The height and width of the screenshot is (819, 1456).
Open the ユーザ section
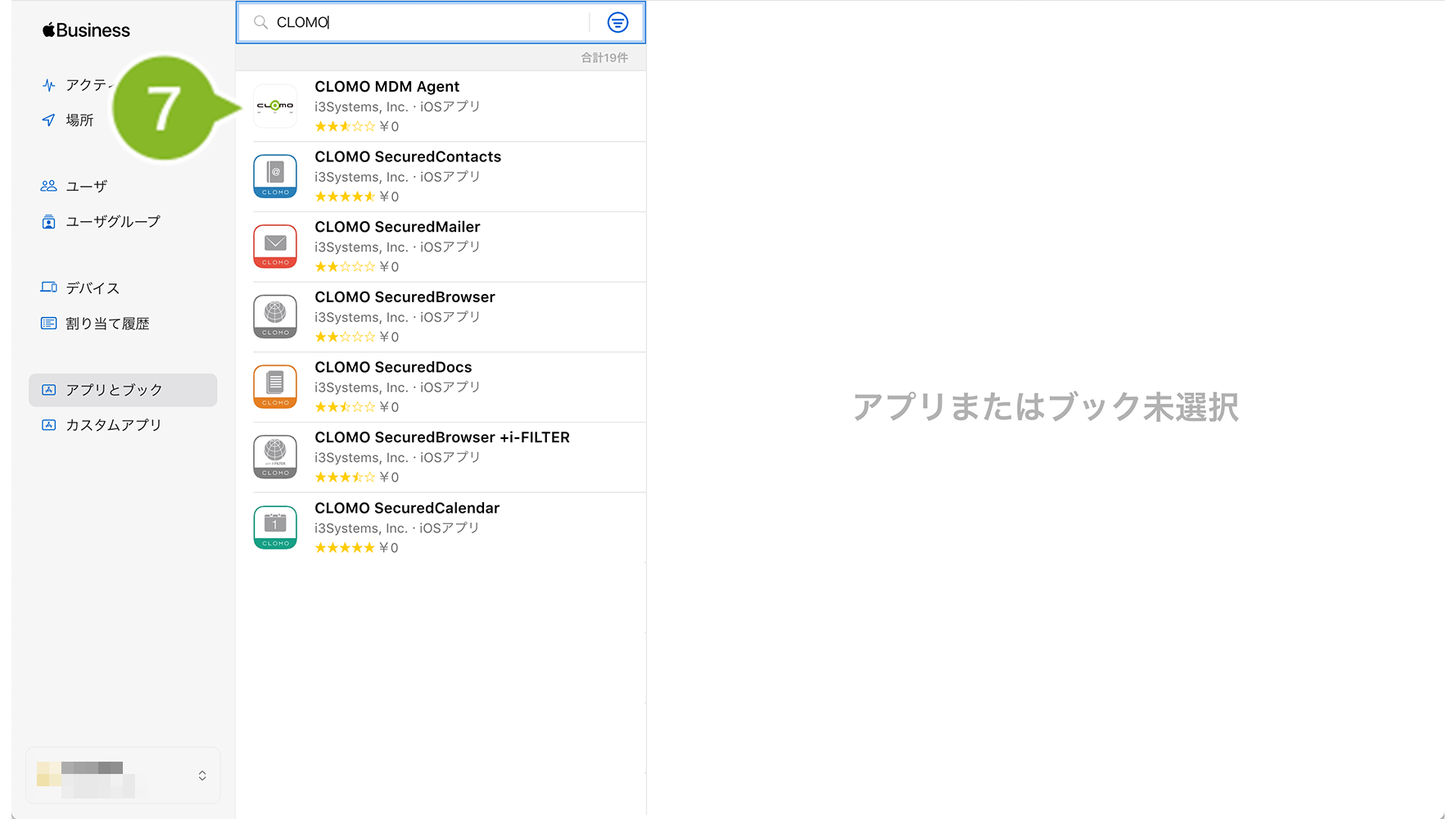[x=86, y=186]
